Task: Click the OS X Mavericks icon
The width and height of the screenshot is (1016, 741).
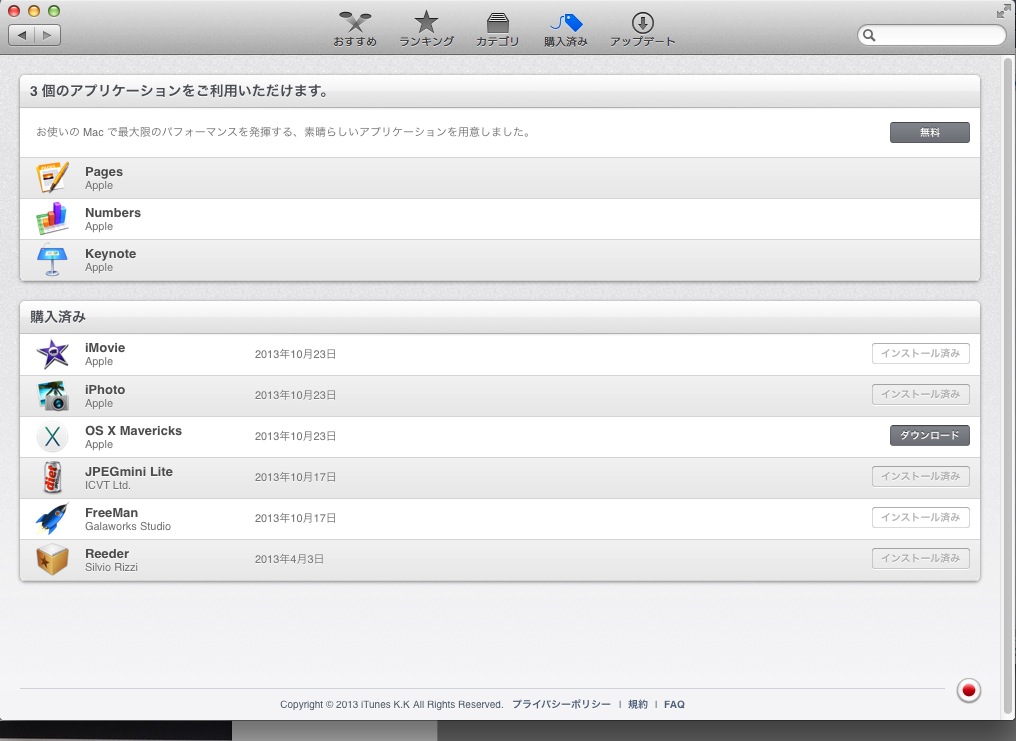Action: [x=52, y=437]
